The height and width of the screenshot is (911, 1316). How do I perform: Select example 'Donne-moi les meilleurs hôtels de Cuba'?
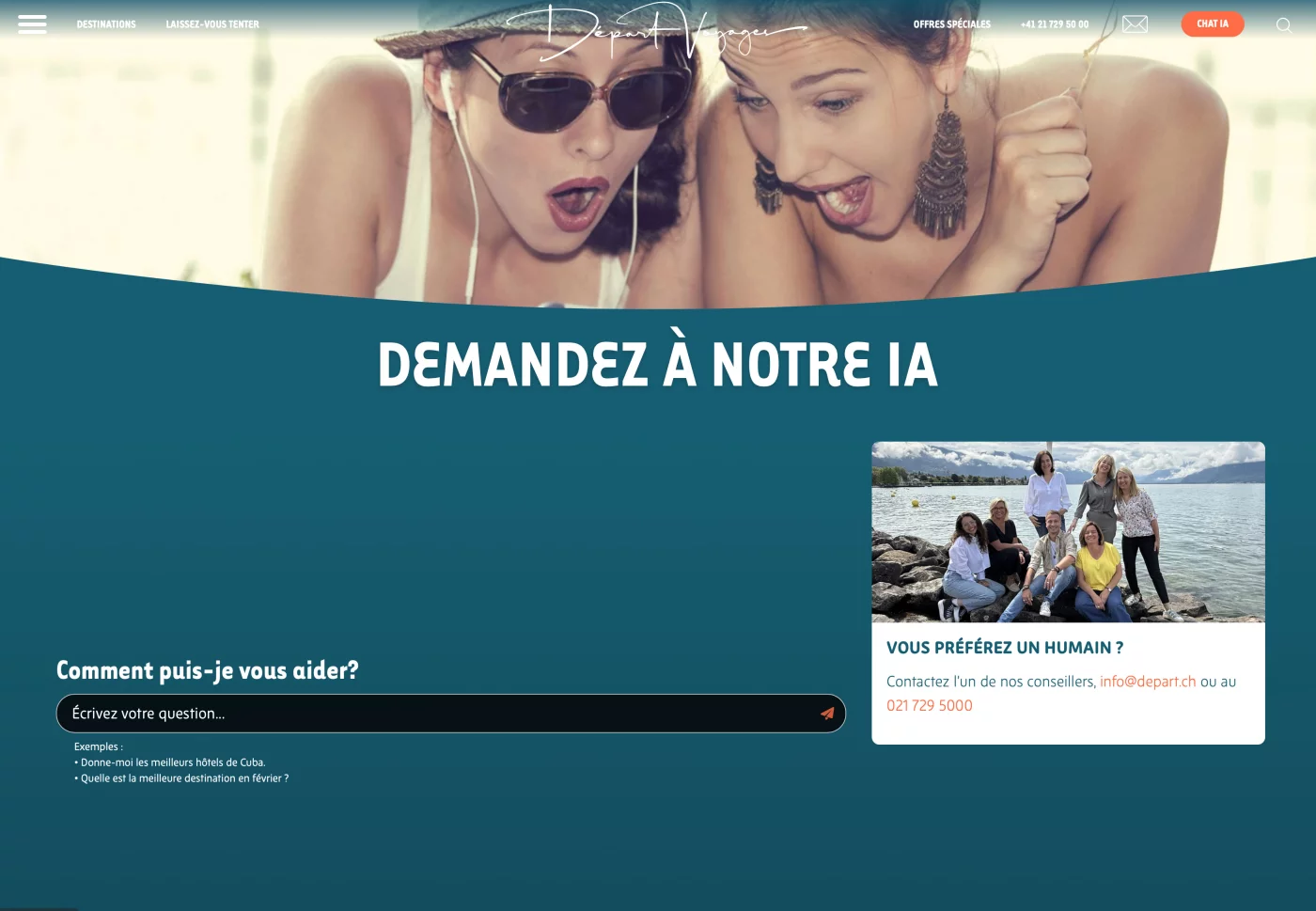(173, 762)
